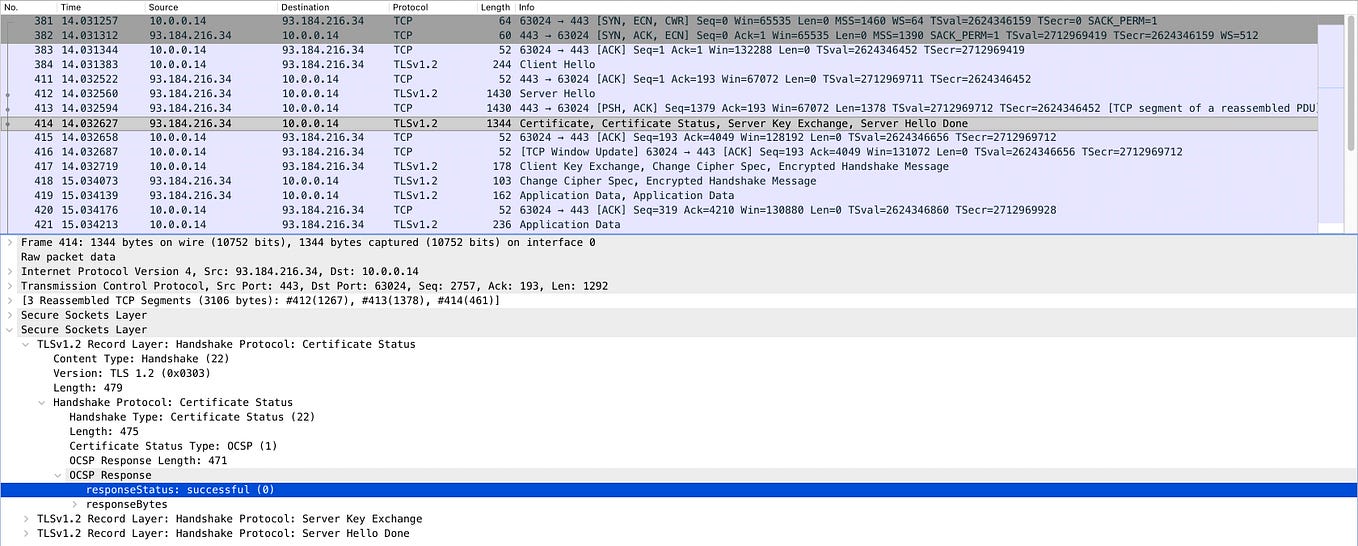Screen dimensions: 1358x546
Task: Select packet 419 Application Data, Application Data
Action: [x=660, y=196]
